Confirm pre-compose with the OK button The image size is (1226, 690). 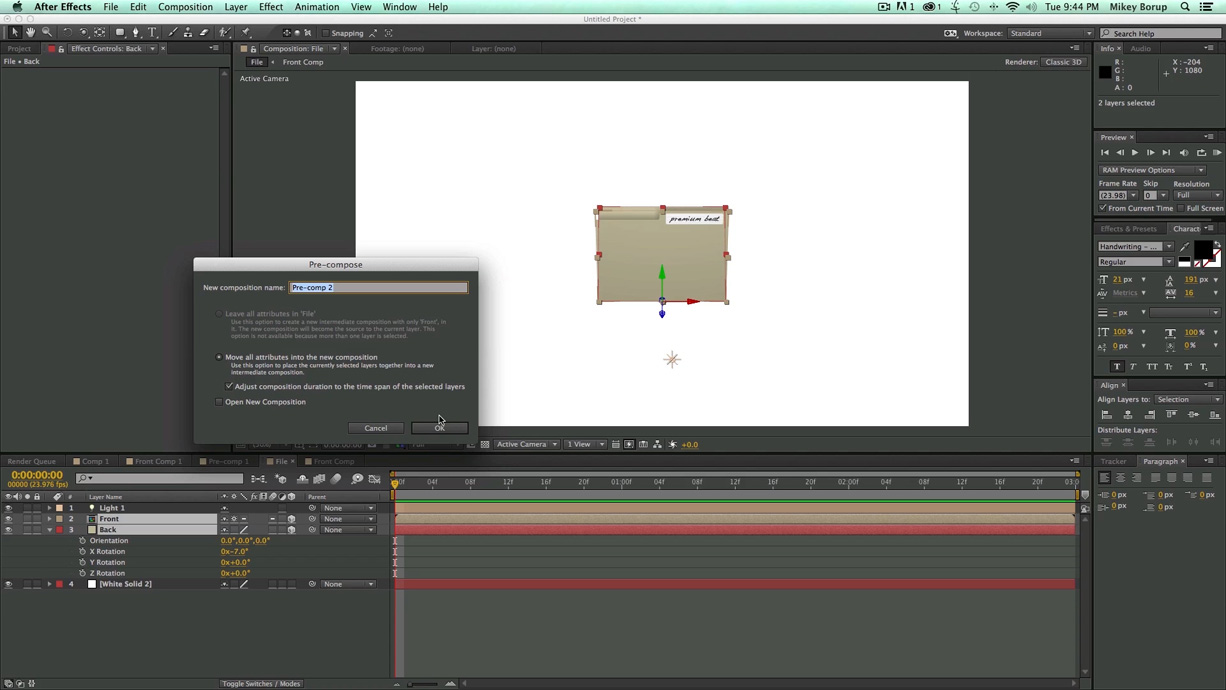pyautogui.click(x=440, y=428)
